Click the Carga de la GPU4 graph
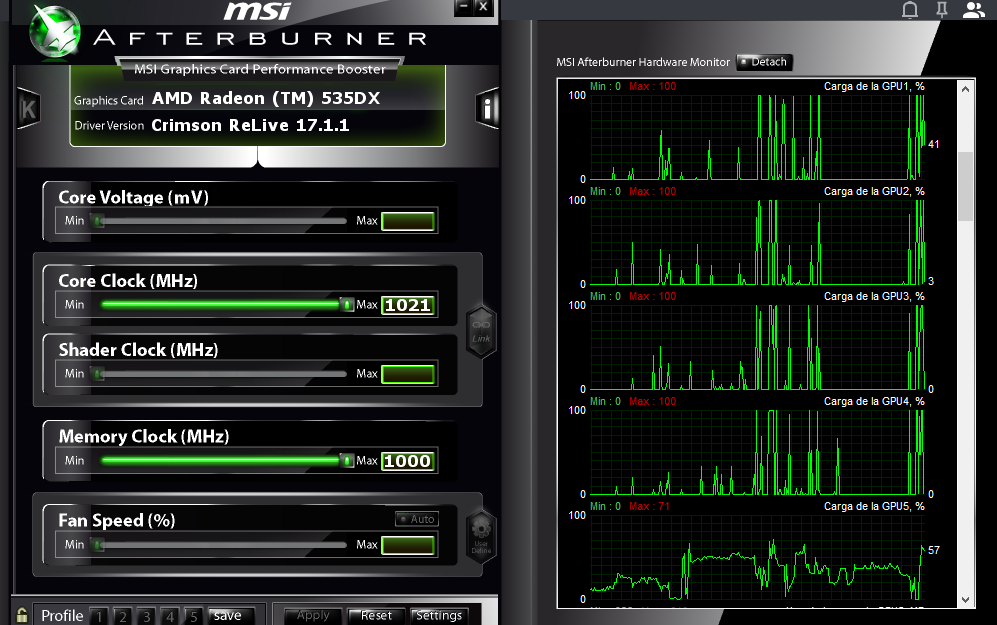This screenshot has width=997, height=625. tap(758, 452)
